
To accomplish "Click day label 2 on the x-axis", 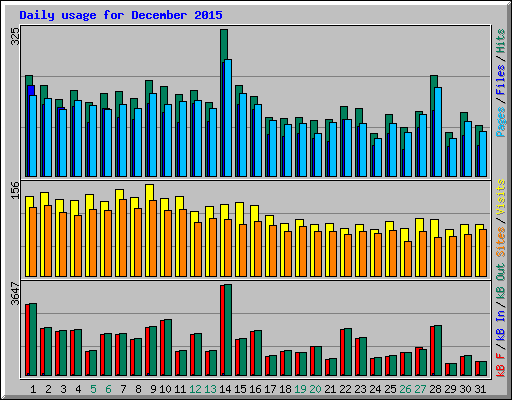I will click(48, 389).
